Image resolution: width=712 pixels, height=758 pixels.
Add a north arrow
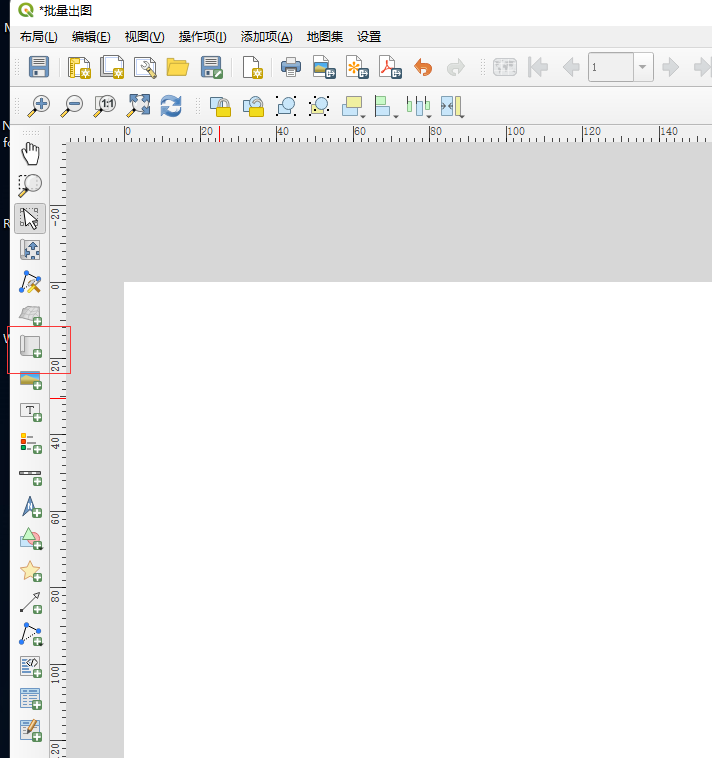pyautogui.click(x=31, y=507)
